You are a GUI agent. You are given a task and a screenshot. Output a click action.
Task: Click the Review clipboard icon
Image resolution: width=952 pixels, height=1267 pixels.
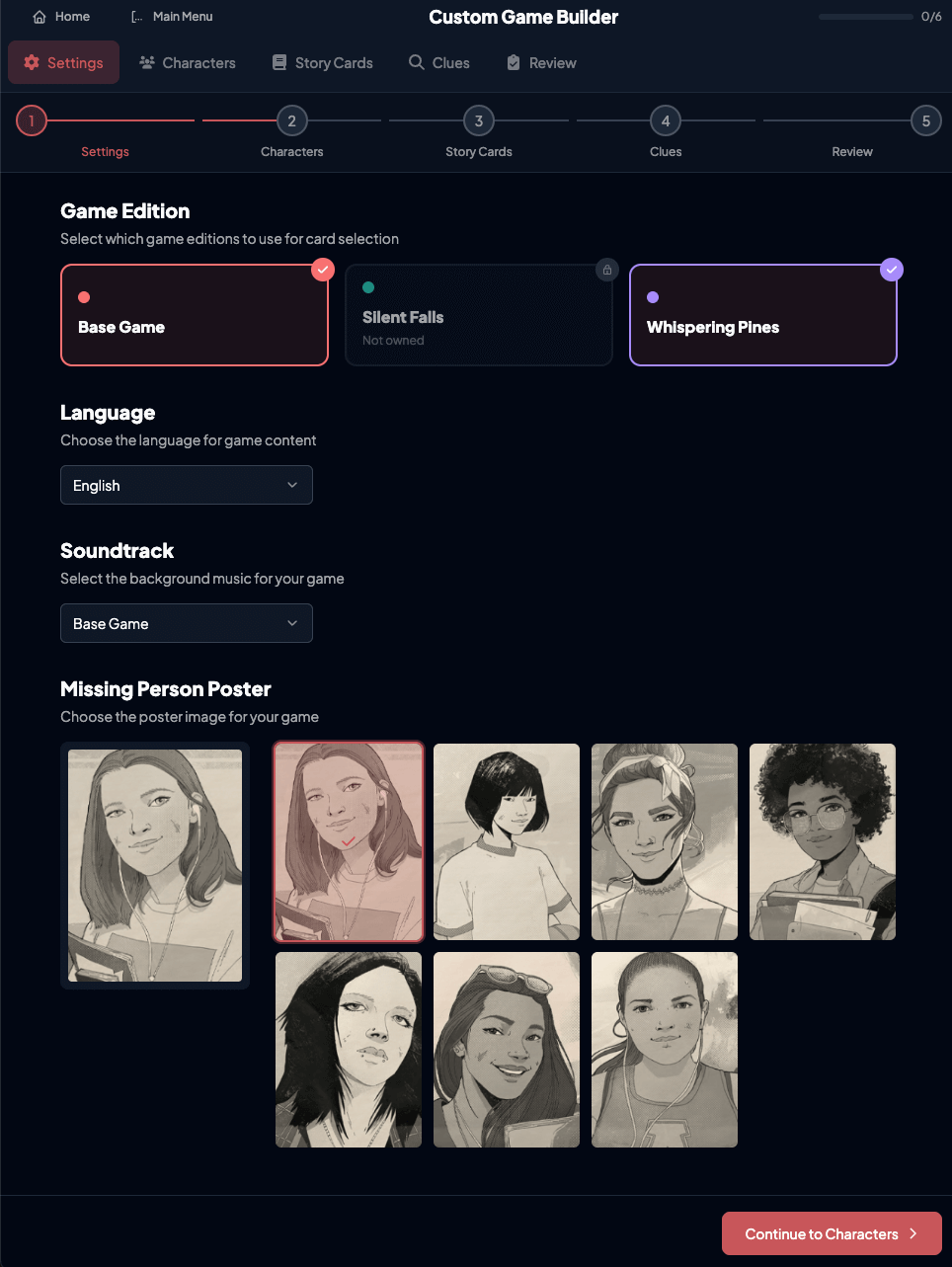pyautogui.click(x=514, y=62)
